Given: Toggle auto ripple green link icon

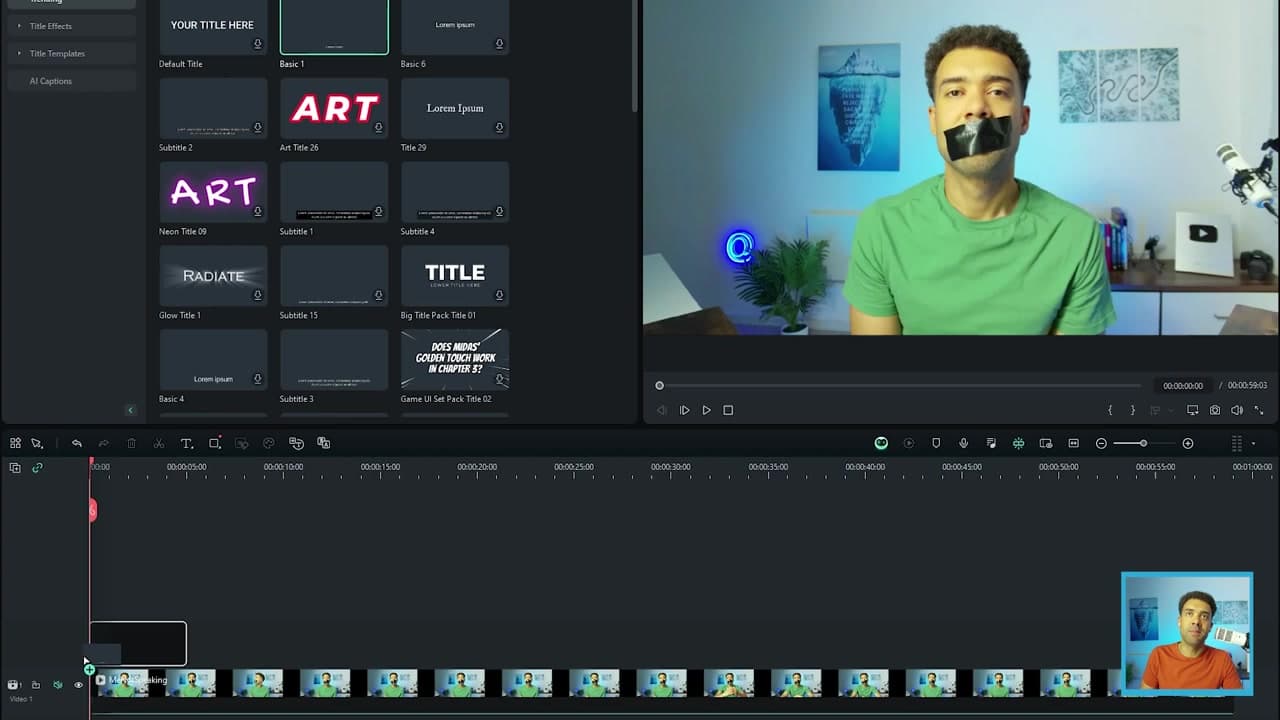Looking at the screenshot, I should (37, 467).
